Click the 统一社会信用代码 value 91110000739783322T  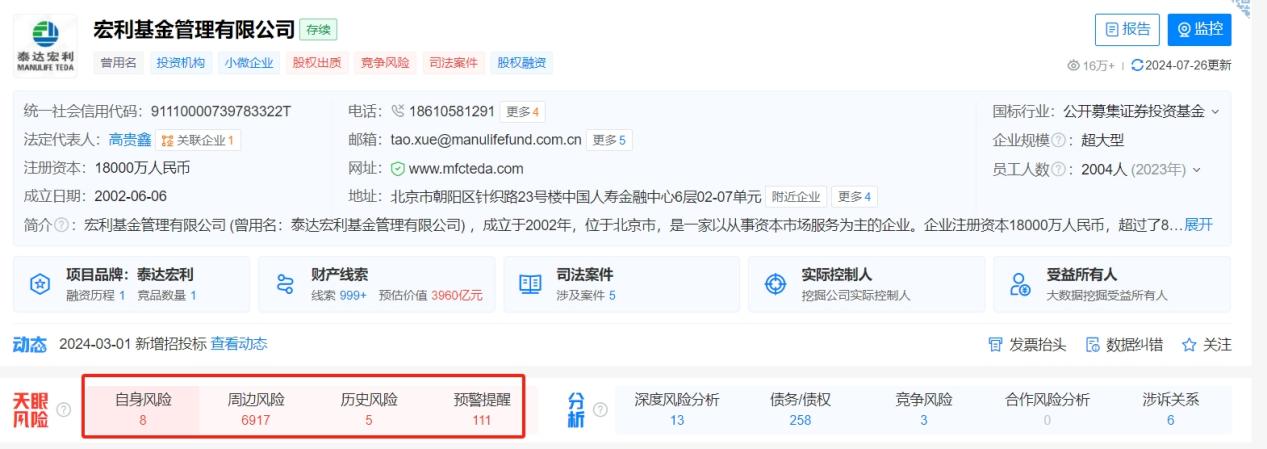click(x=220, y=112)
